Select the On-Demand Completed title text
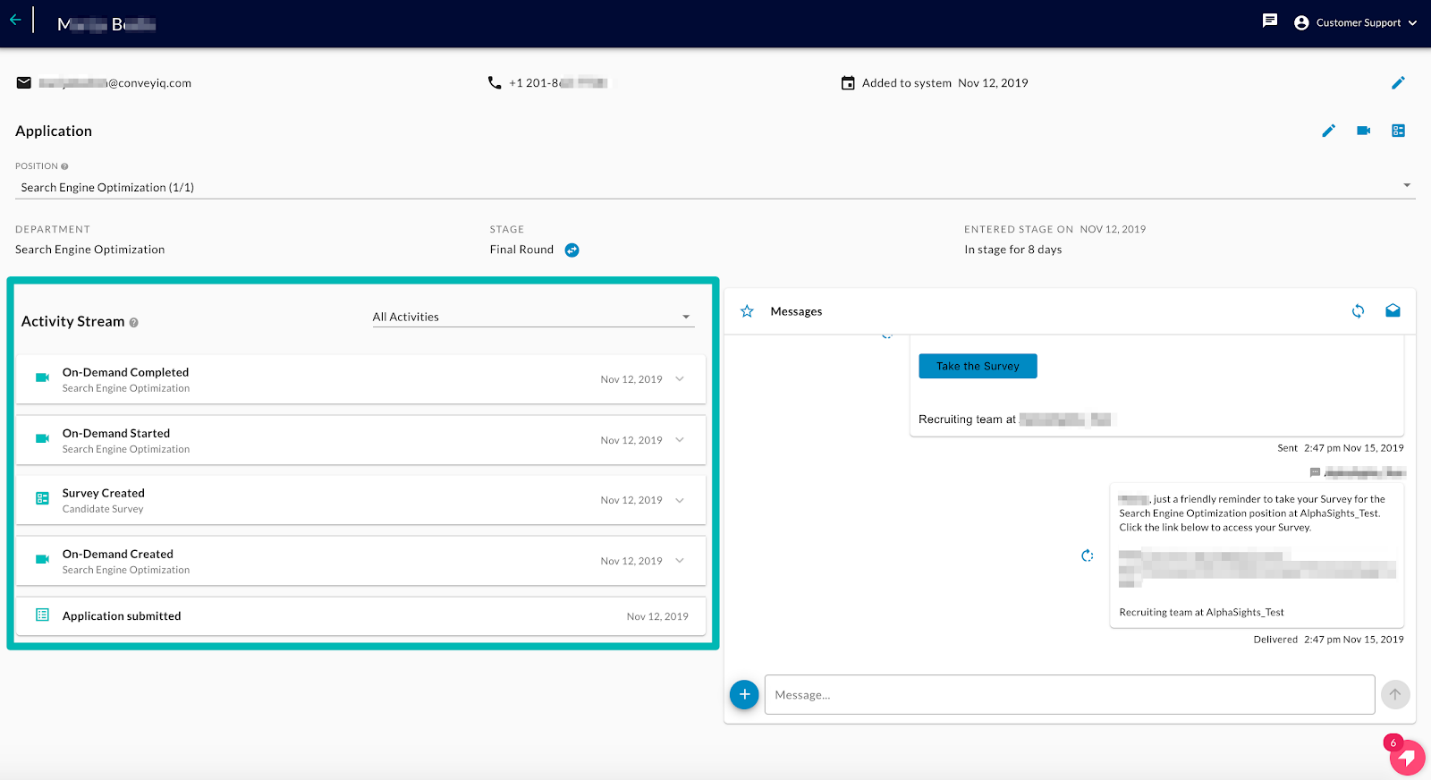This screenshot has width=1431, height=780. (x=126, y=372)
